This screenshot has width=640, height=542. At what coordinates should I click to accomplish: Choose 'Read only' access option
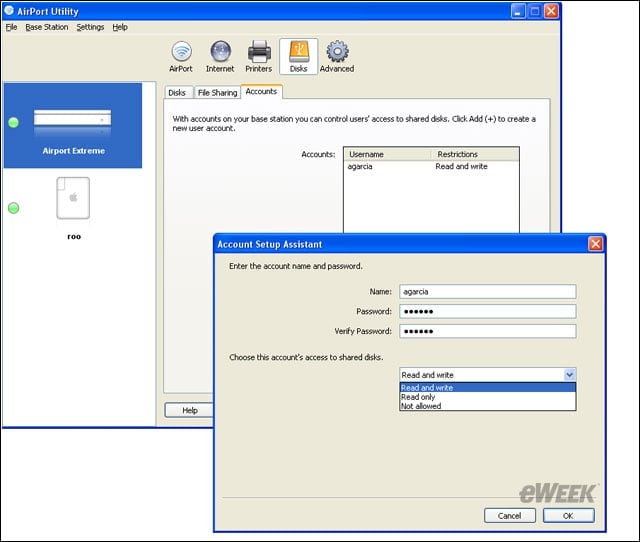pos(488,397)
